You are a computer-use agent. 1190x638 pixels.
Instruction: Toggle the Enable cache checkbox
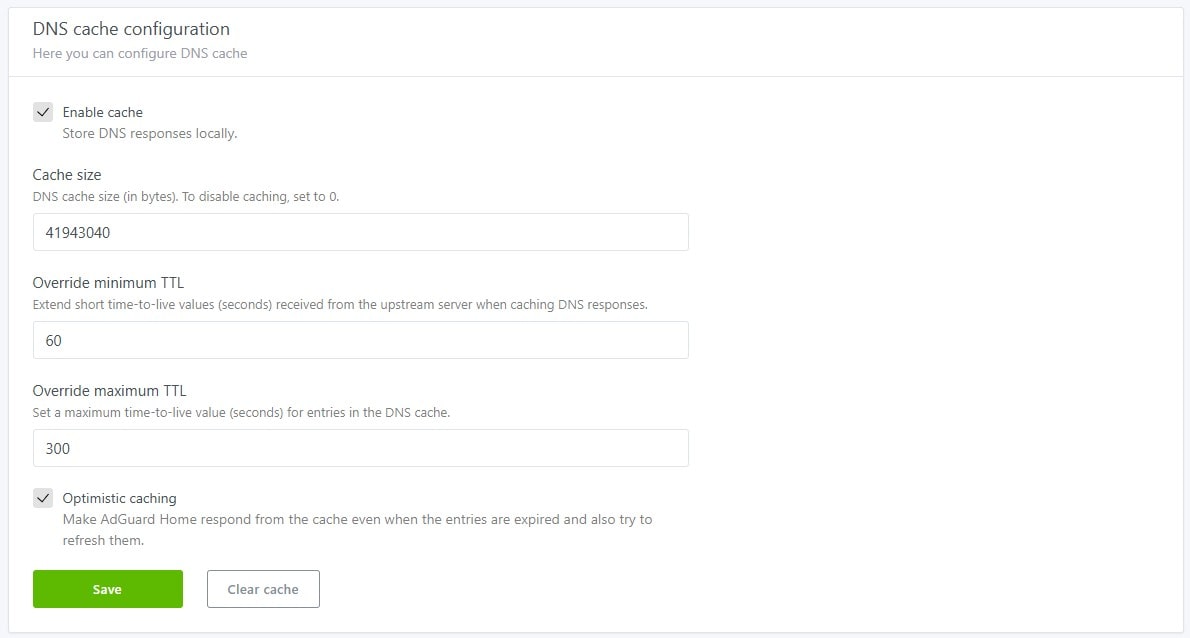[x=43, y=112]
